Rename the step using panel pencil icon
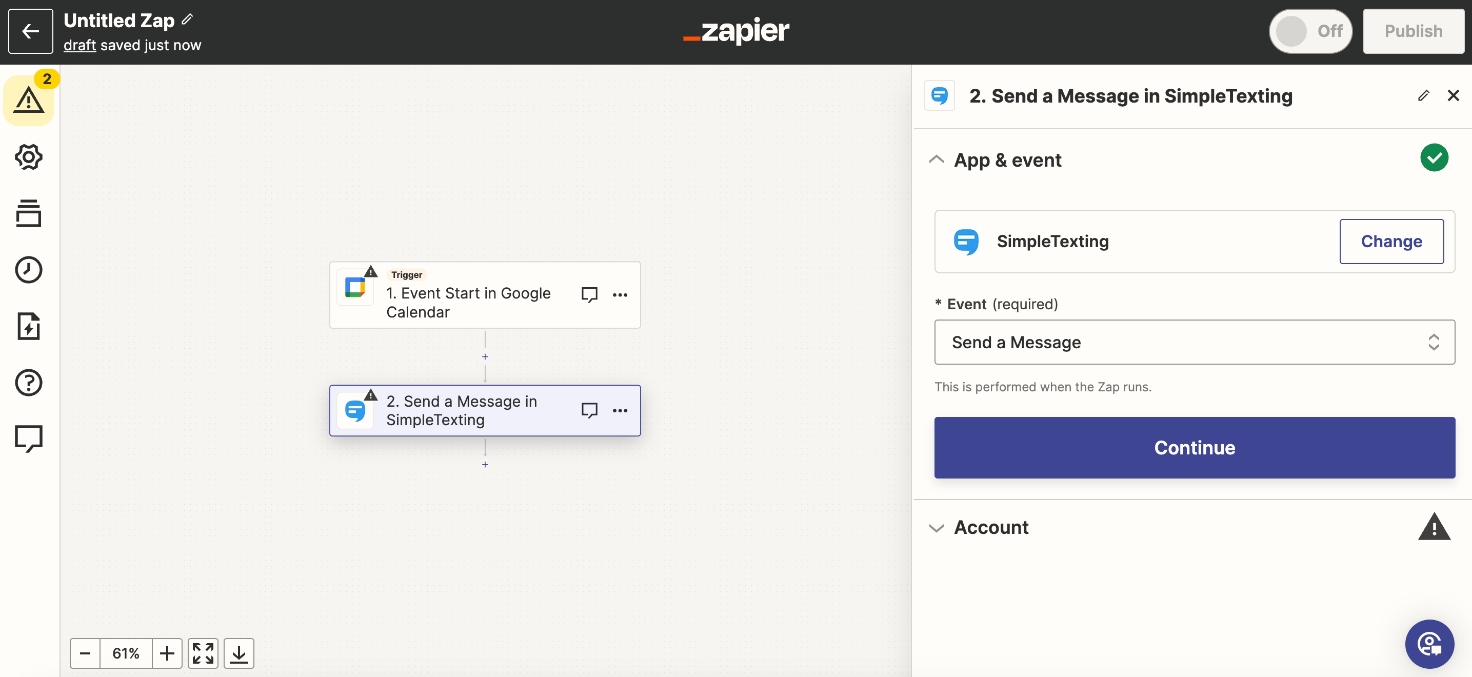Viewport: 1472px width, 677px height. coord(1424,96)
